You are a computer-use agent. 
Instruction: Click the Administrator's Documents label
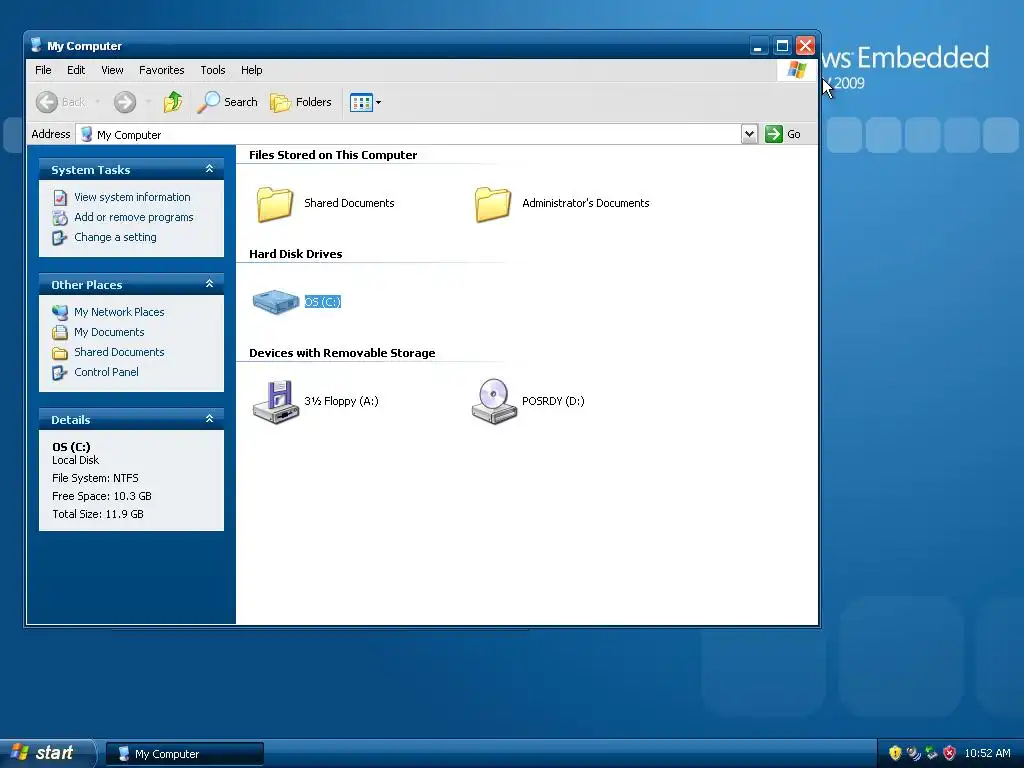[586, 203]
